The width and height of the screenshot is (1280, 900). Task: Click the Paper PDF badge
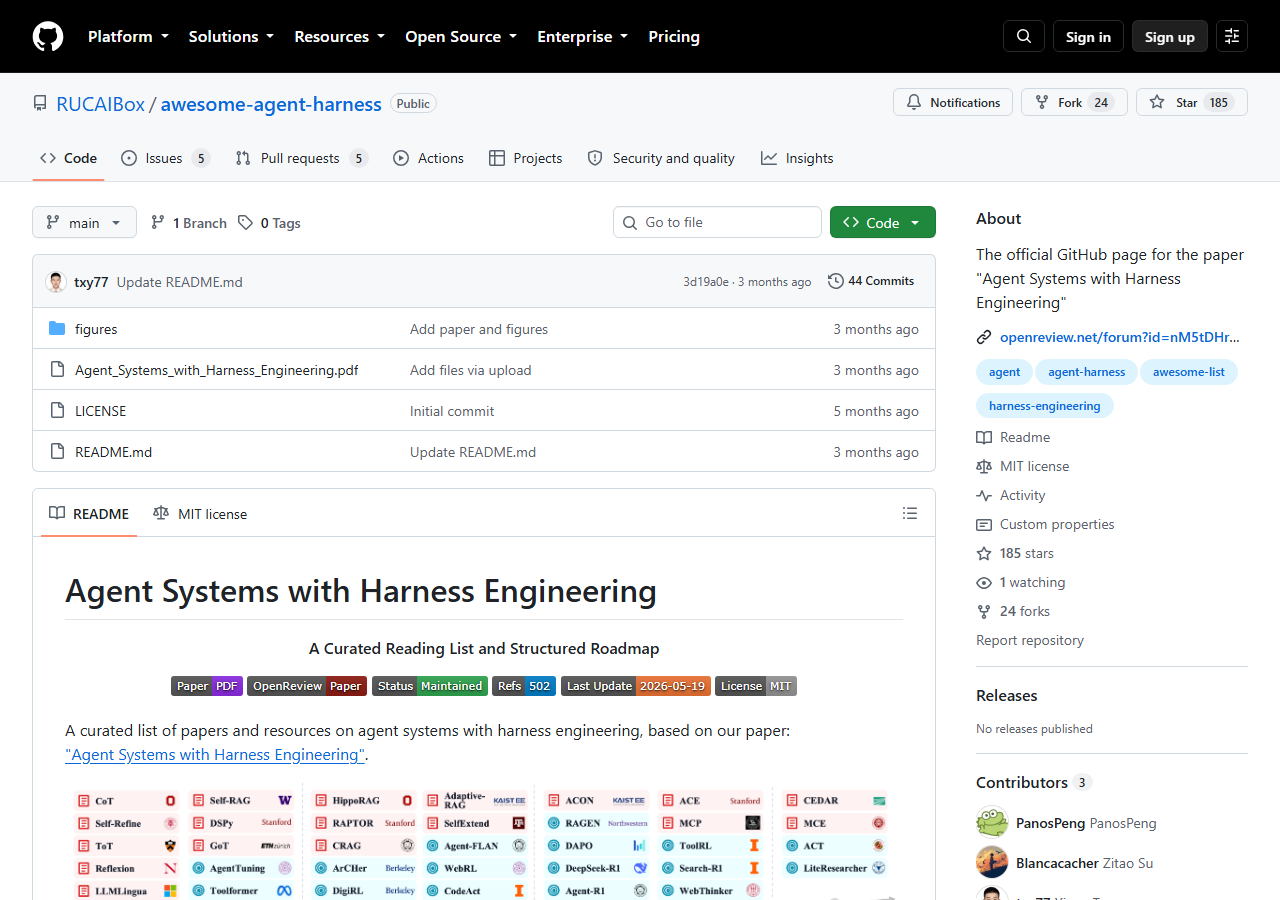207,686
